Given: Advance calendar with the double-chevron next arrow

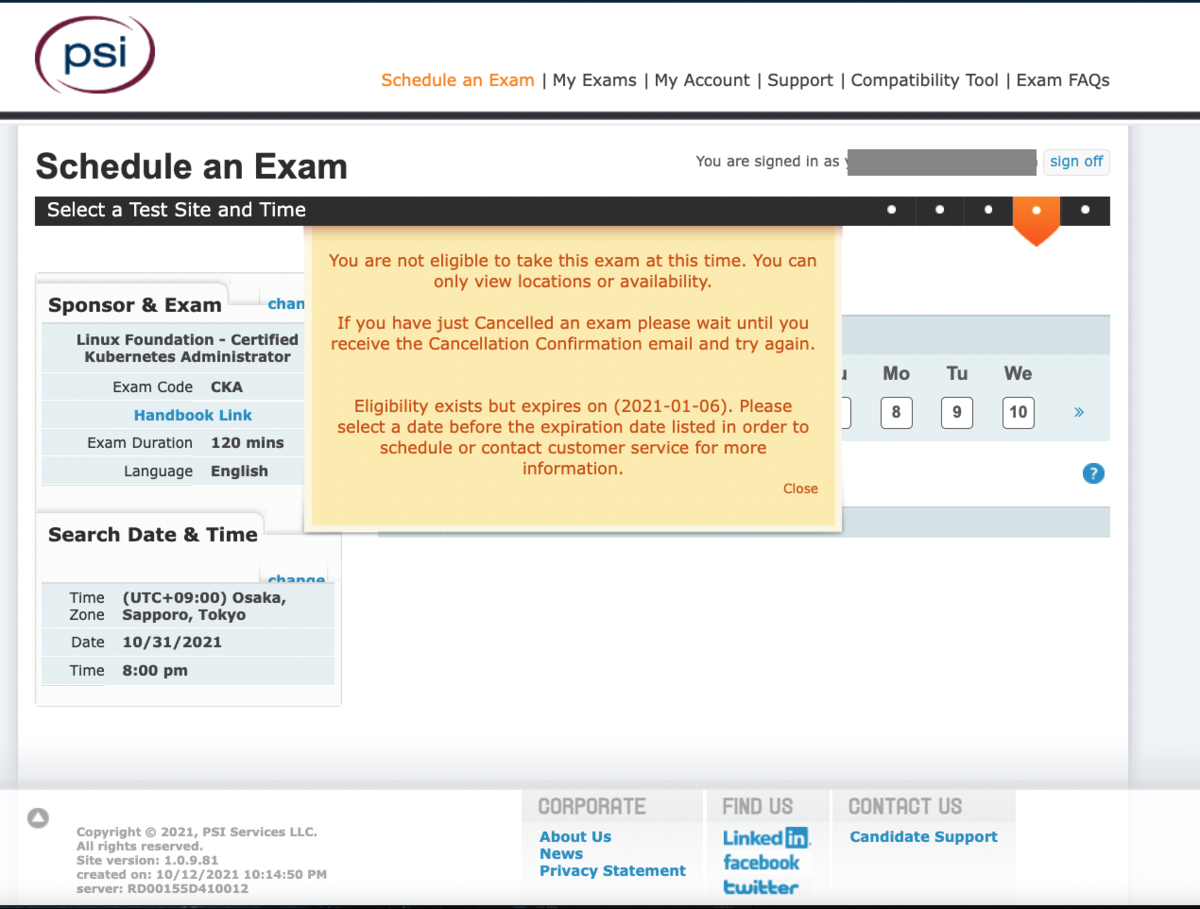Looking at the screenshot, I should pyautogui.click(x=1079, y=412).
